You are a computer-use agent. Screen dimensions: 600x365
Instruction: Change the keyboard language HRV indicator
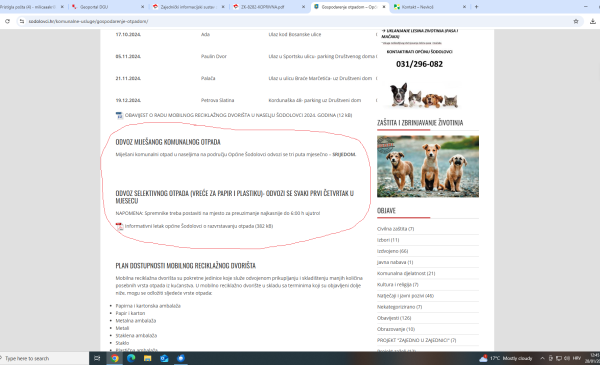[577, 358]
